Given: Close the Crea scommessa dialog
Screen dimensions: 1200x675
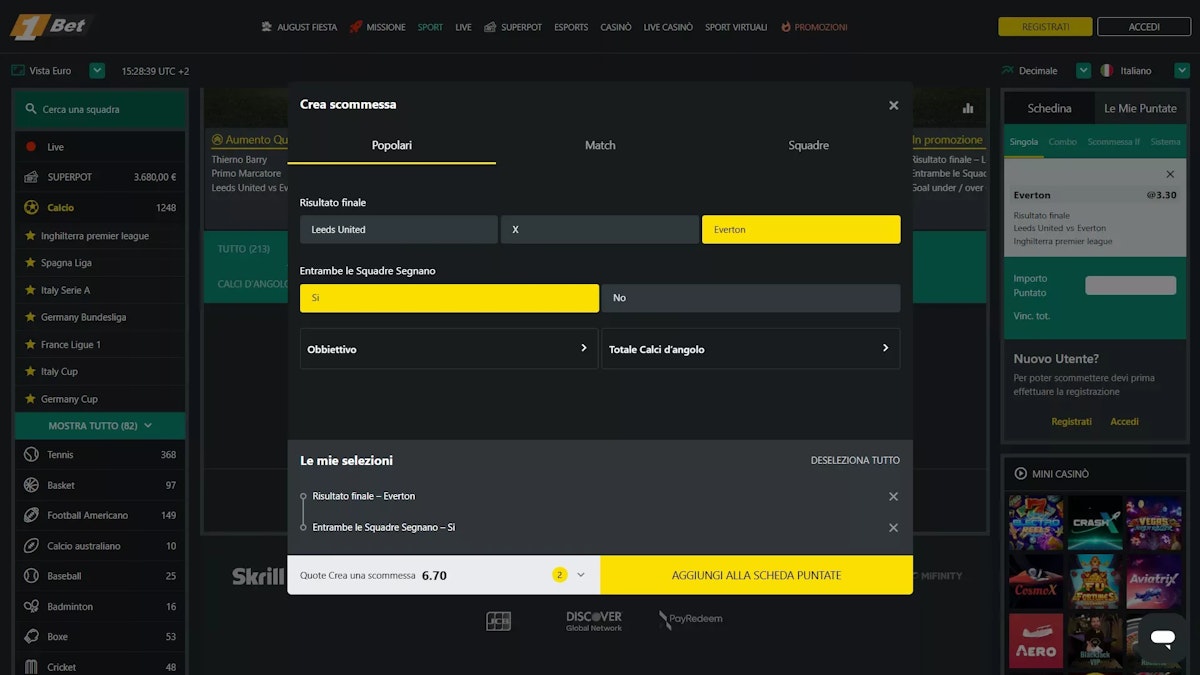Looking at the screenshot, I should (894, 105).
